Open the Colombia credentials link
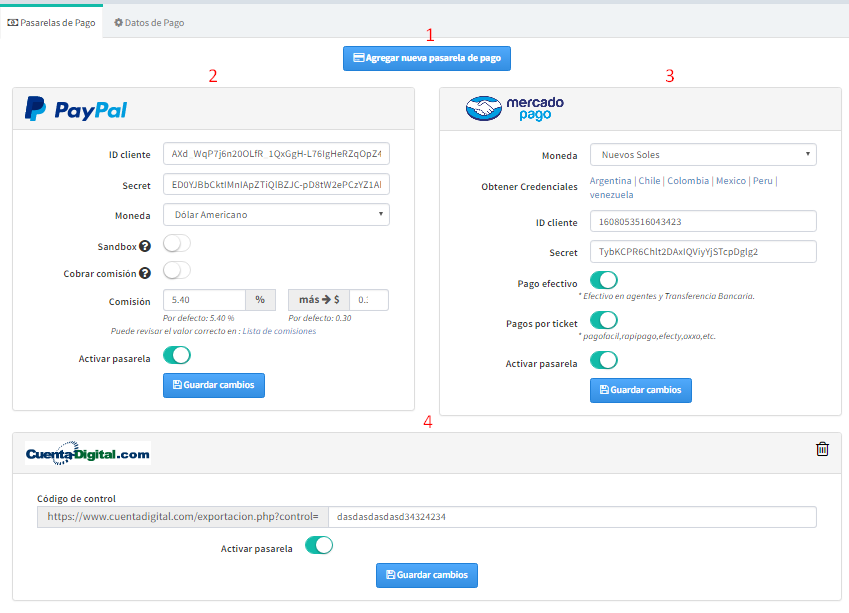 pos(688,180)
